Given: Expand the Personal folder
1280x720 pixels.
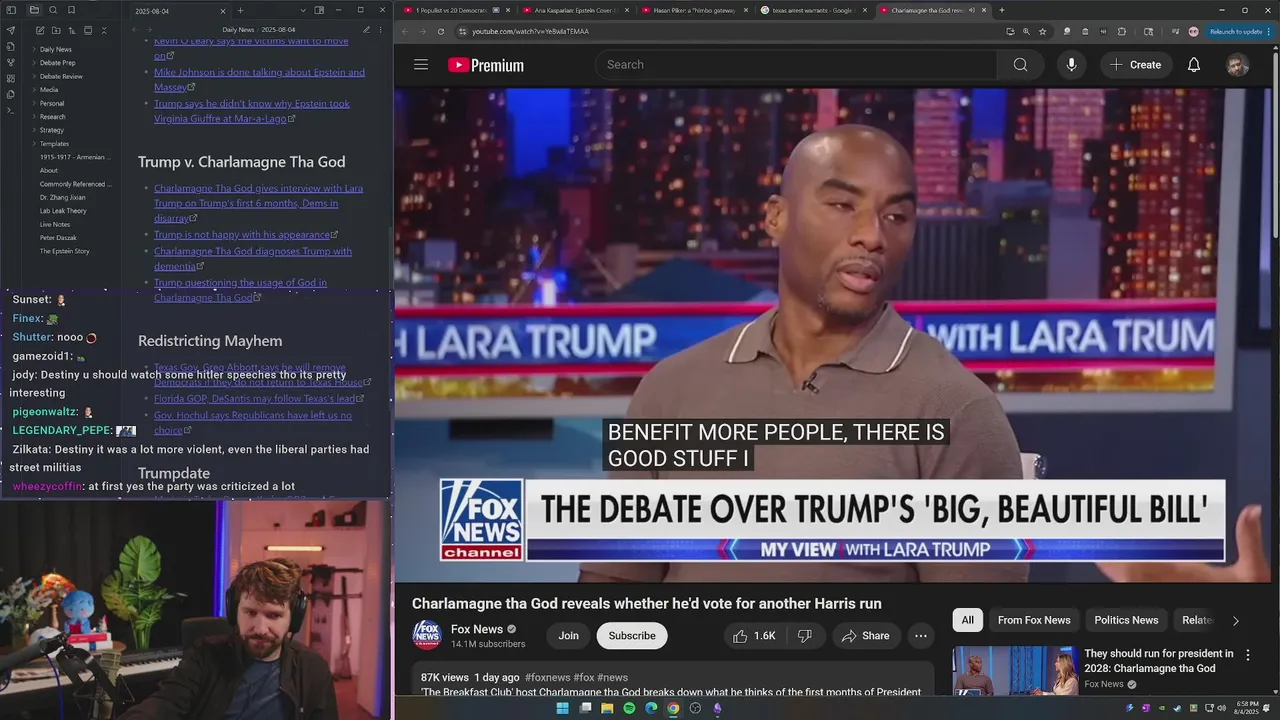Looking at the screenshot, I should point(51,103).
